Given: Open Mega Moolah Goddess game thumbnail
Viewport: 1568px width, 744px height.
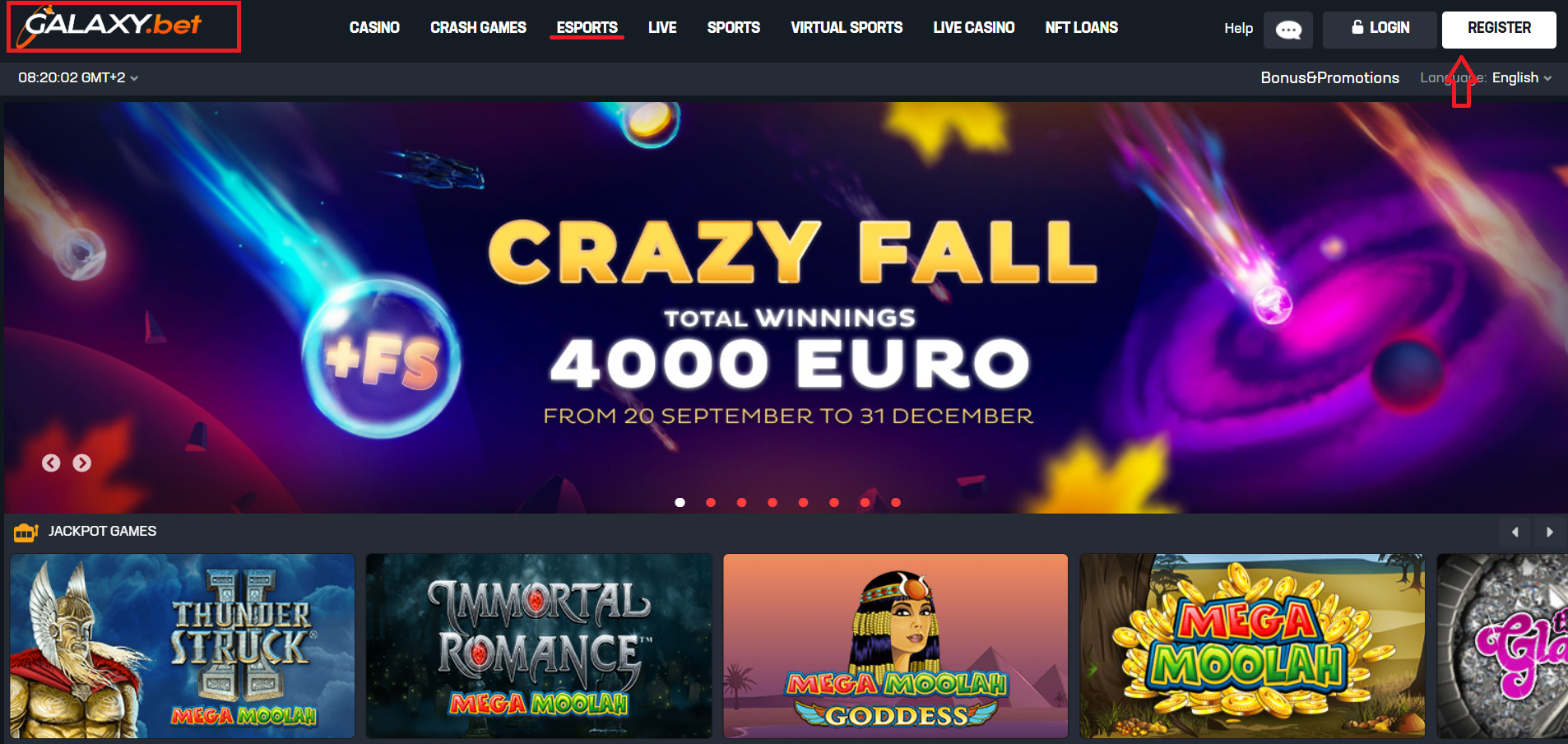Looking at the screenshot, I should point(895,646).
